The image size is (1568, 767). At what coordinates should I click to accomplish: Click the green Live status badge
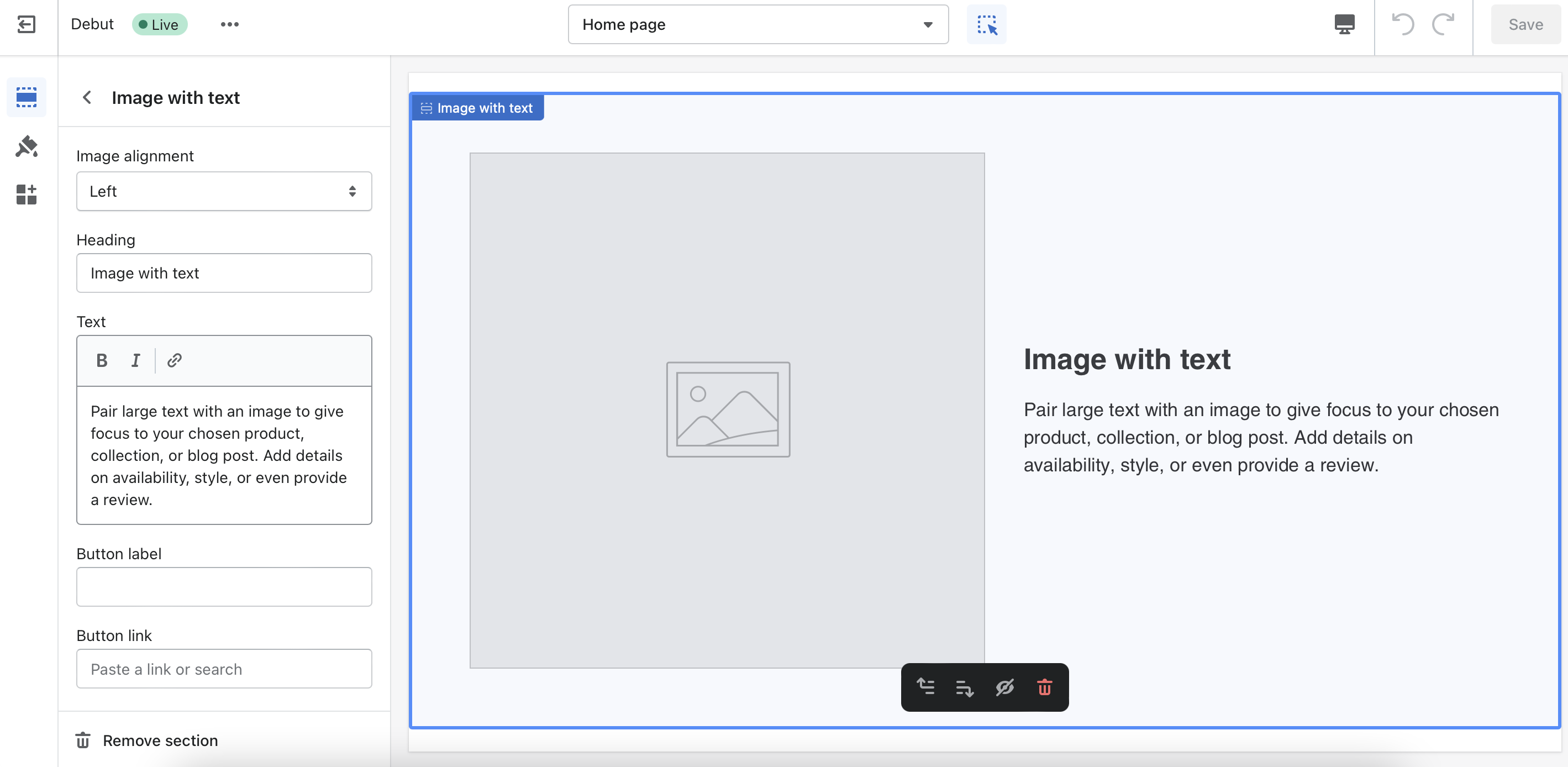pos(160,24)
